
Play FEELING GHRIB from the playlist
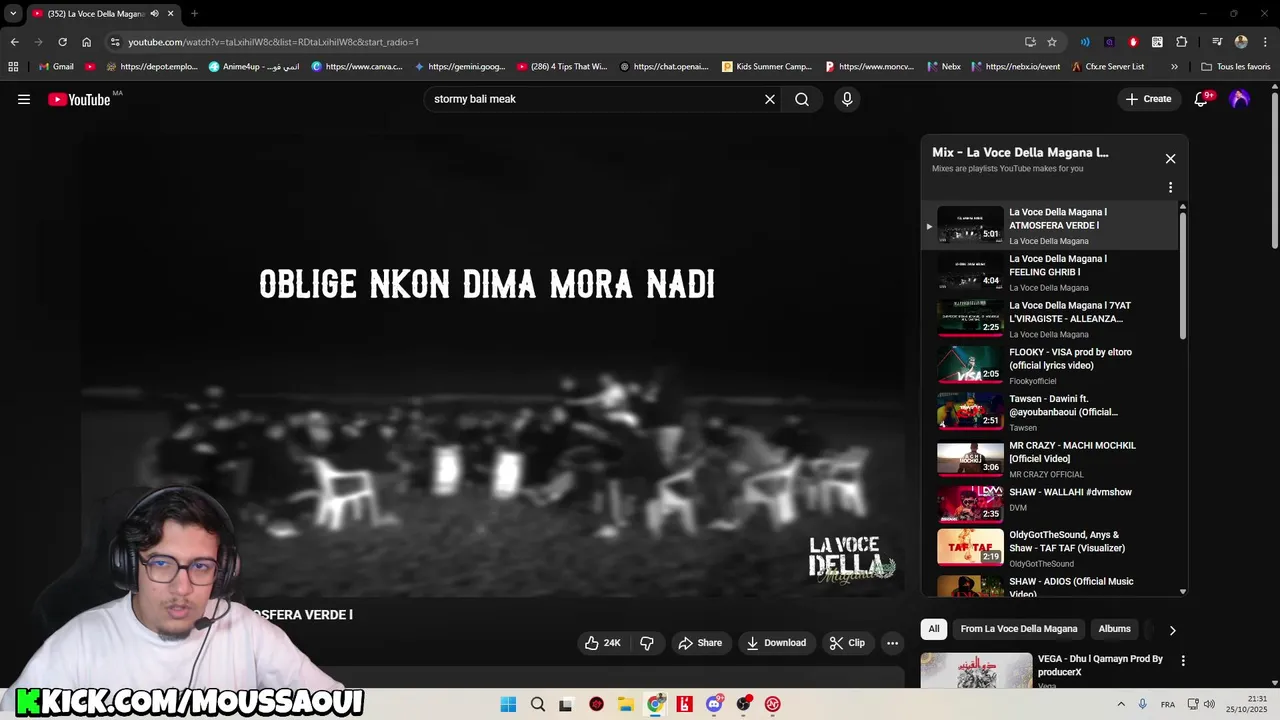point(1050,272)
